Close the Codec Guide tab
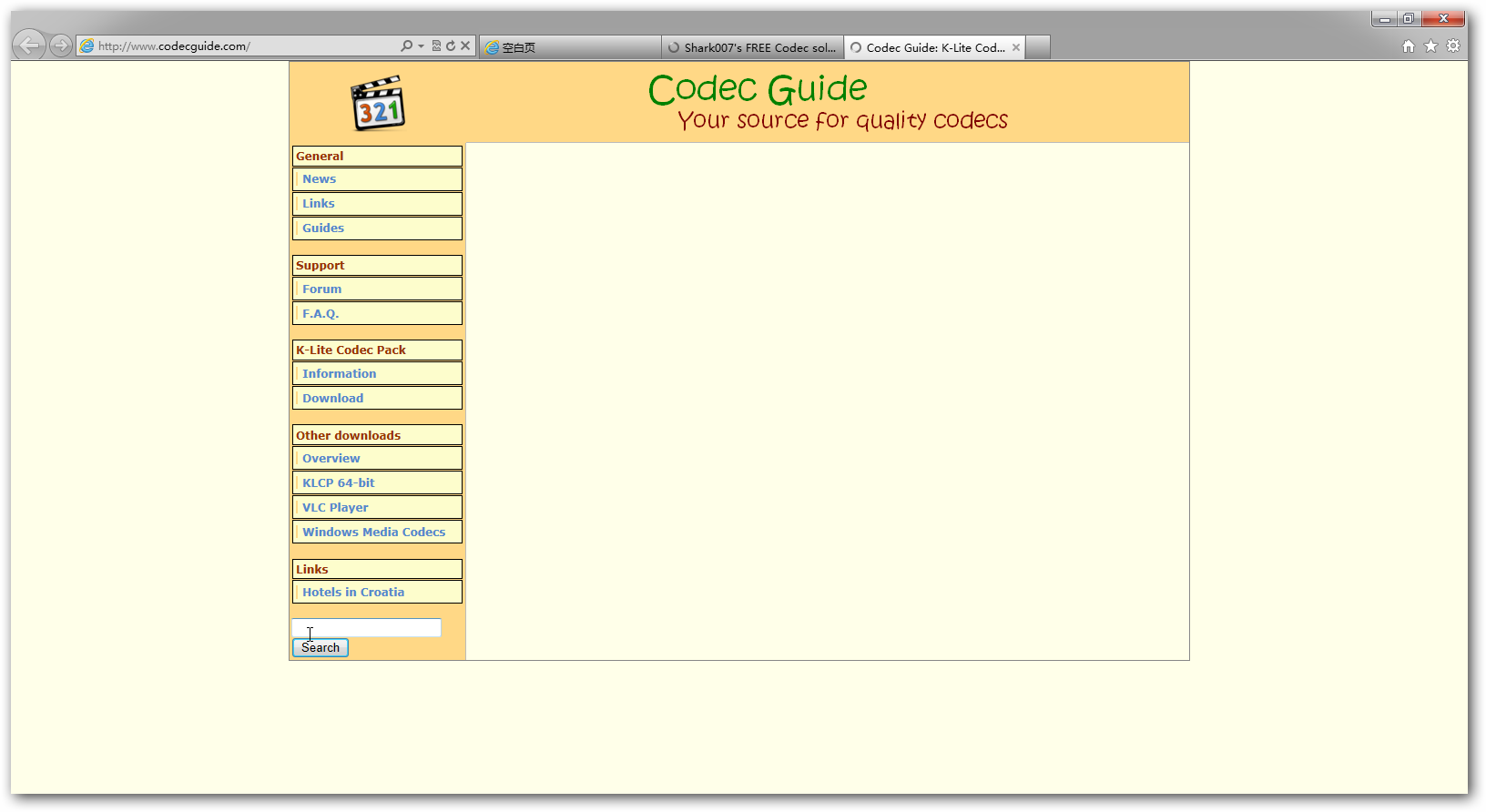 [1016, 47]
